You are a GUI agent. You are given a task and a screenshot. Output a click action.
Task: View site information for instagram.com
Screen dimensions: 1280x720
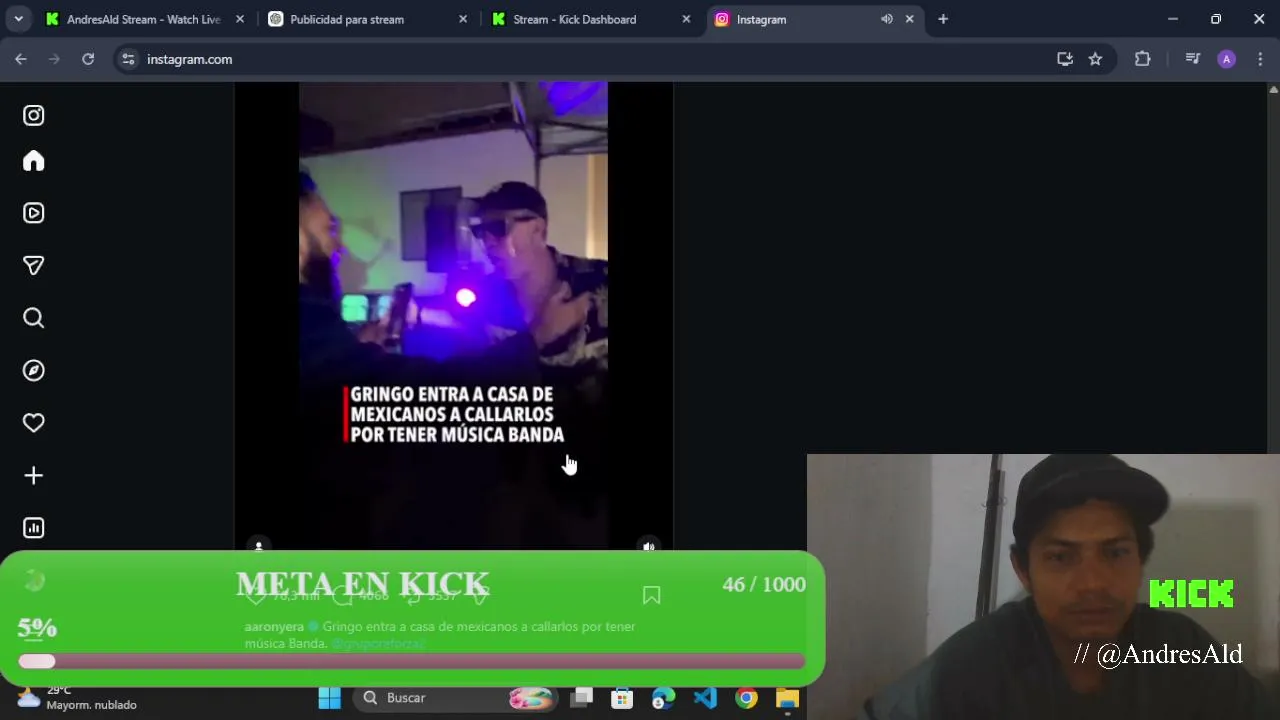point(128,59)
